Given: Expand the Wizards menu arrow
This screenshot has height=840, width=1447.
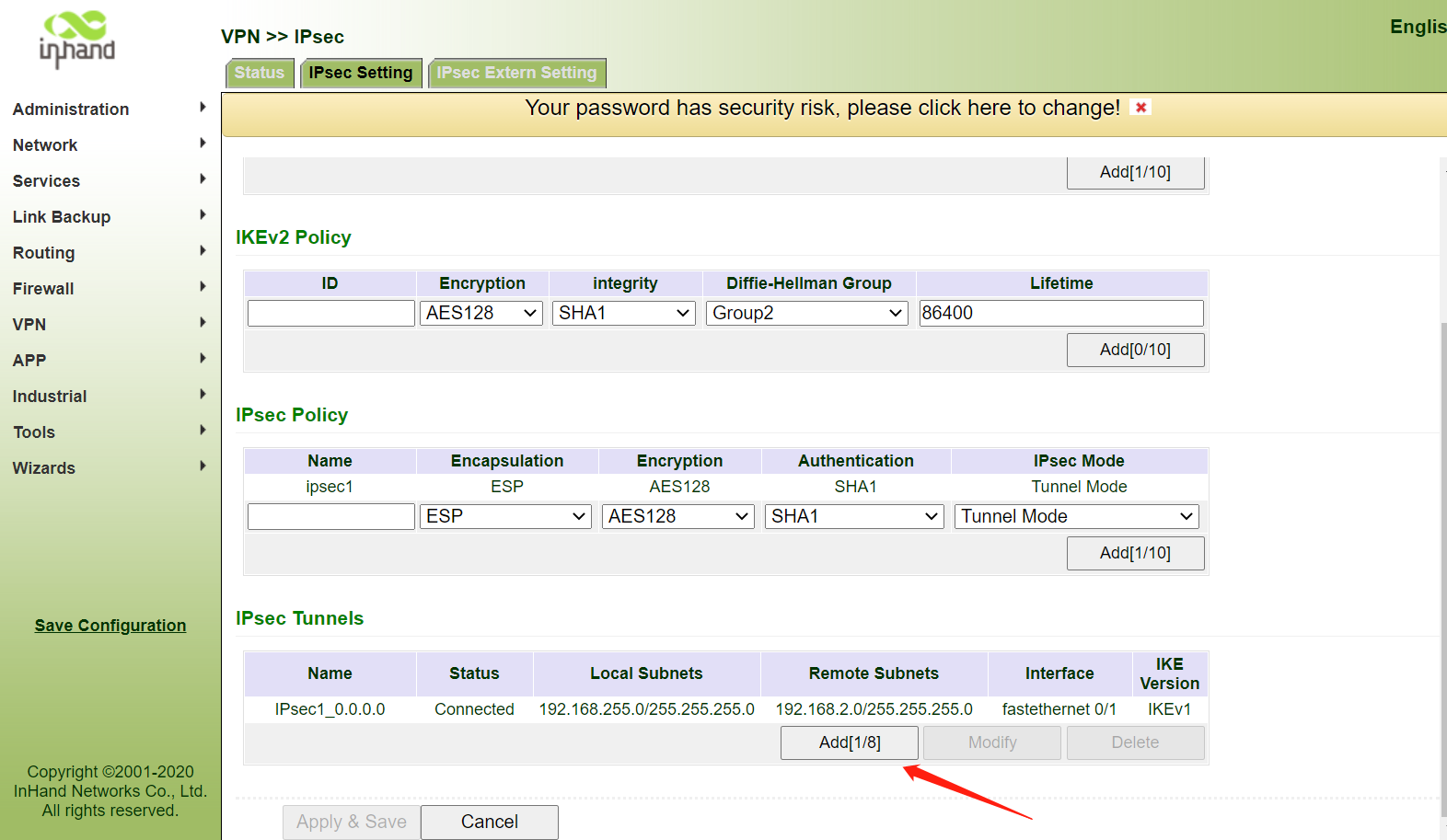Looking at the screenshot, I should (x=203, y=466).
